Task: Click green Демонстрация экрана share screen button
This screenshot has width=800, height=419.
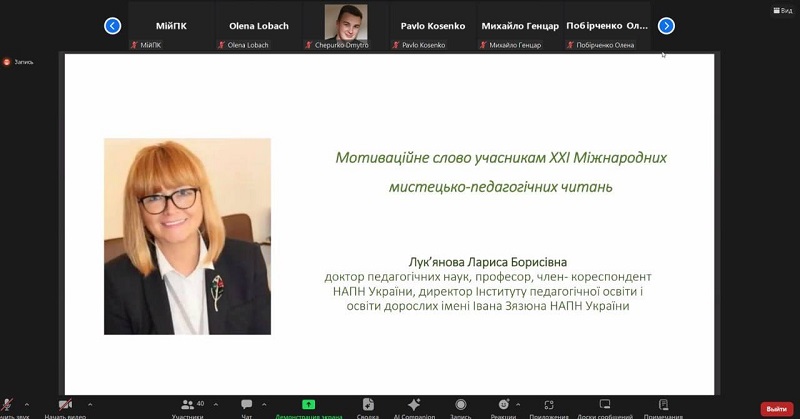Action: pyautogui.click(x=309, y=407)
